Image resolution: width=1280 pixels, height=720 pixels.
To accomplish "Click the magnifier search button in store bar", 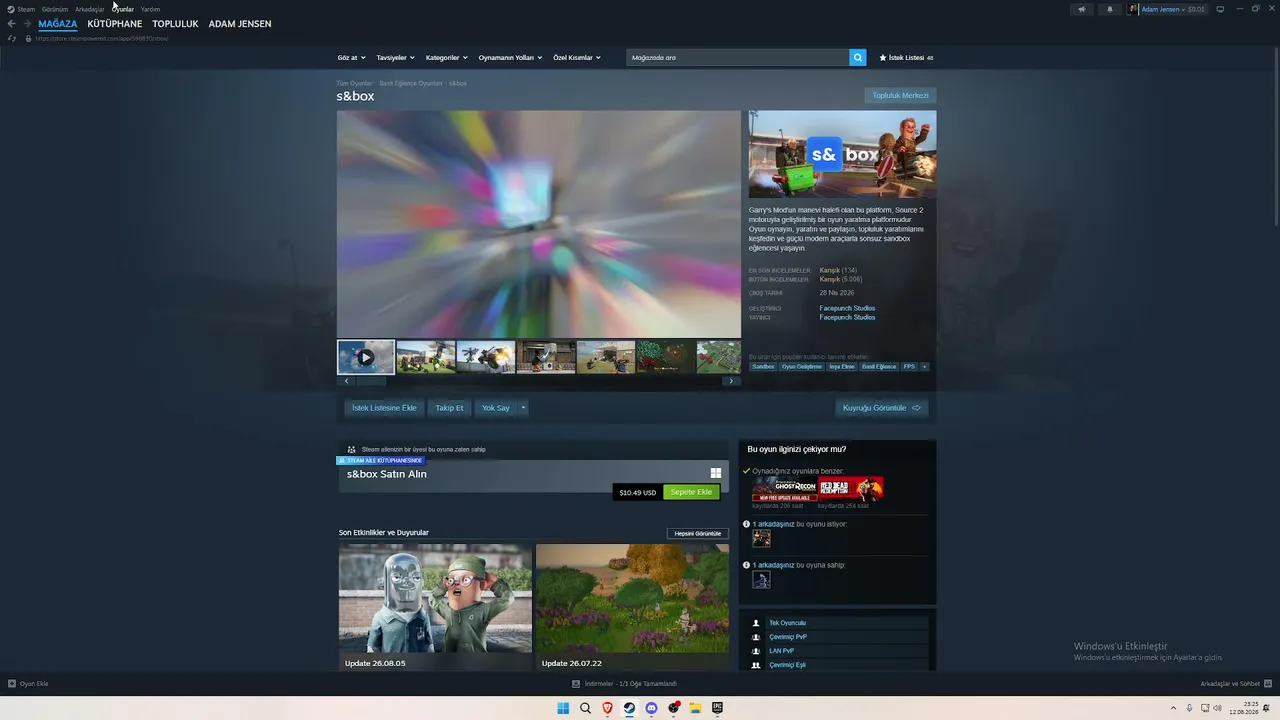I will coord(858,58).
